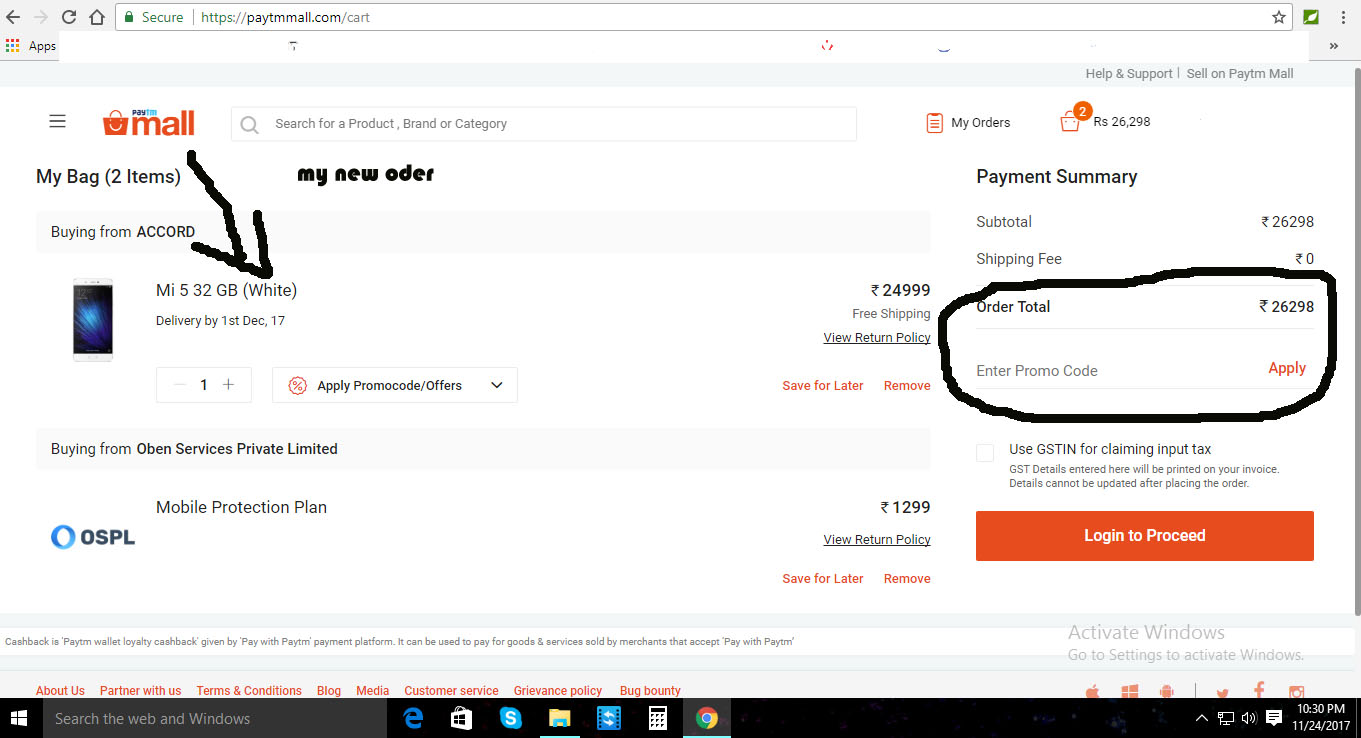Click the search magnifier icon
Image resolution: width=1361 pixels, height=738 pixels.
pos(250,124)
